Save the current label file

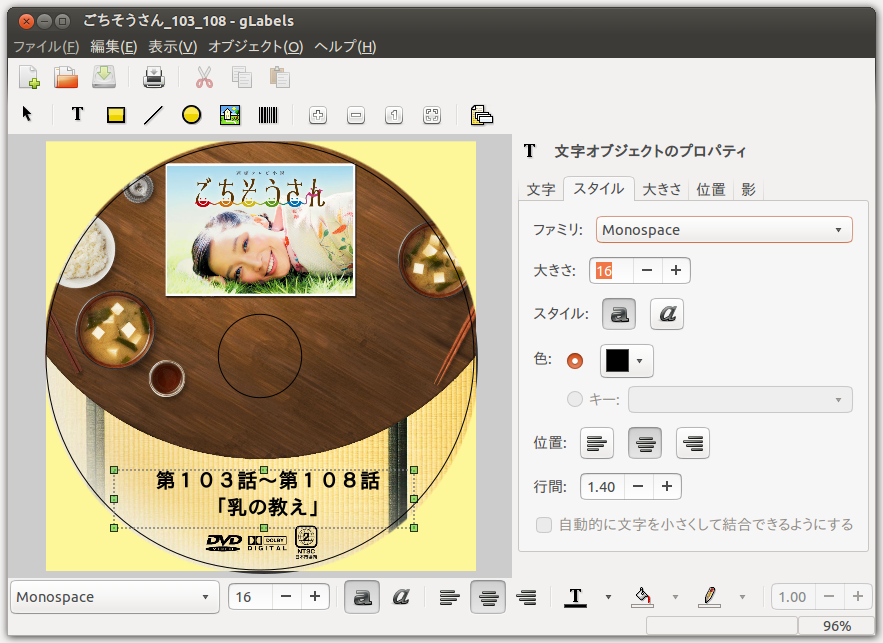click(x=104, y=77)
